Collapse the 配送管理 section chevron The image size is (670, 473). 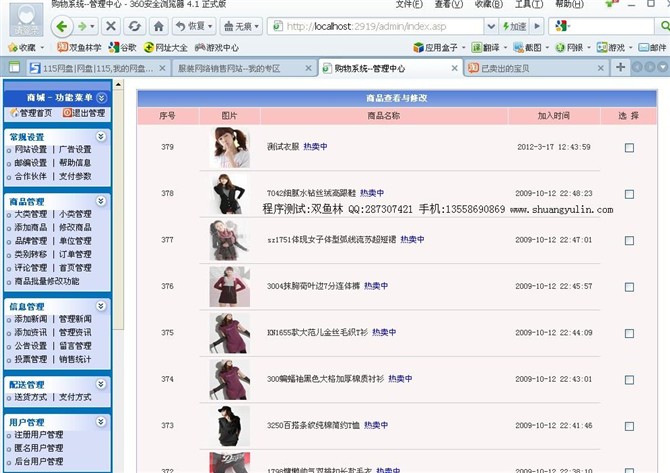(101, 384)
